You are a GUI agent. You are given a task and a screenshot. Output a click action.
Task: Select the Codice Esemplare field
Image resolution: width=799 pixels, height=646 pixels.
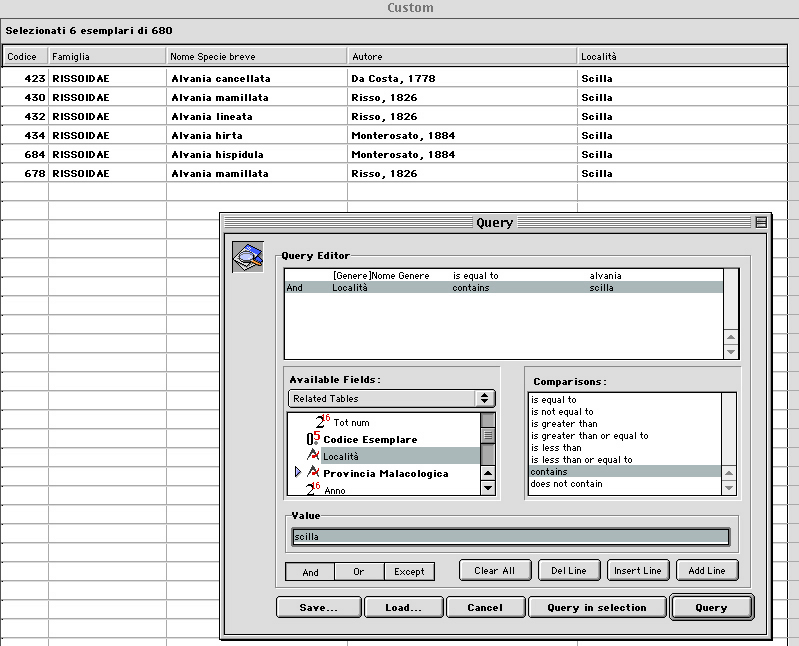point(370,439)
